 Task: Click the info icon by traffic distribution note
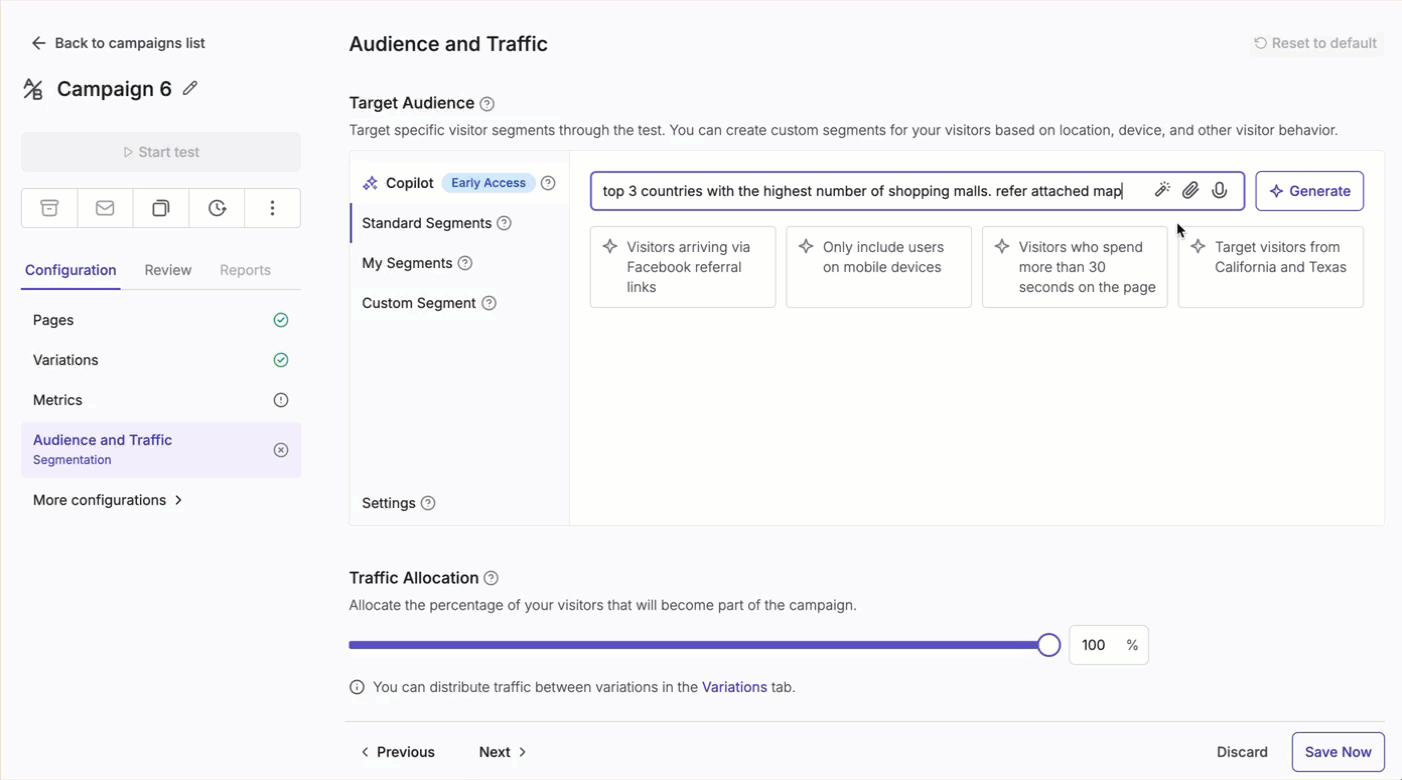(x=357, y=687)
